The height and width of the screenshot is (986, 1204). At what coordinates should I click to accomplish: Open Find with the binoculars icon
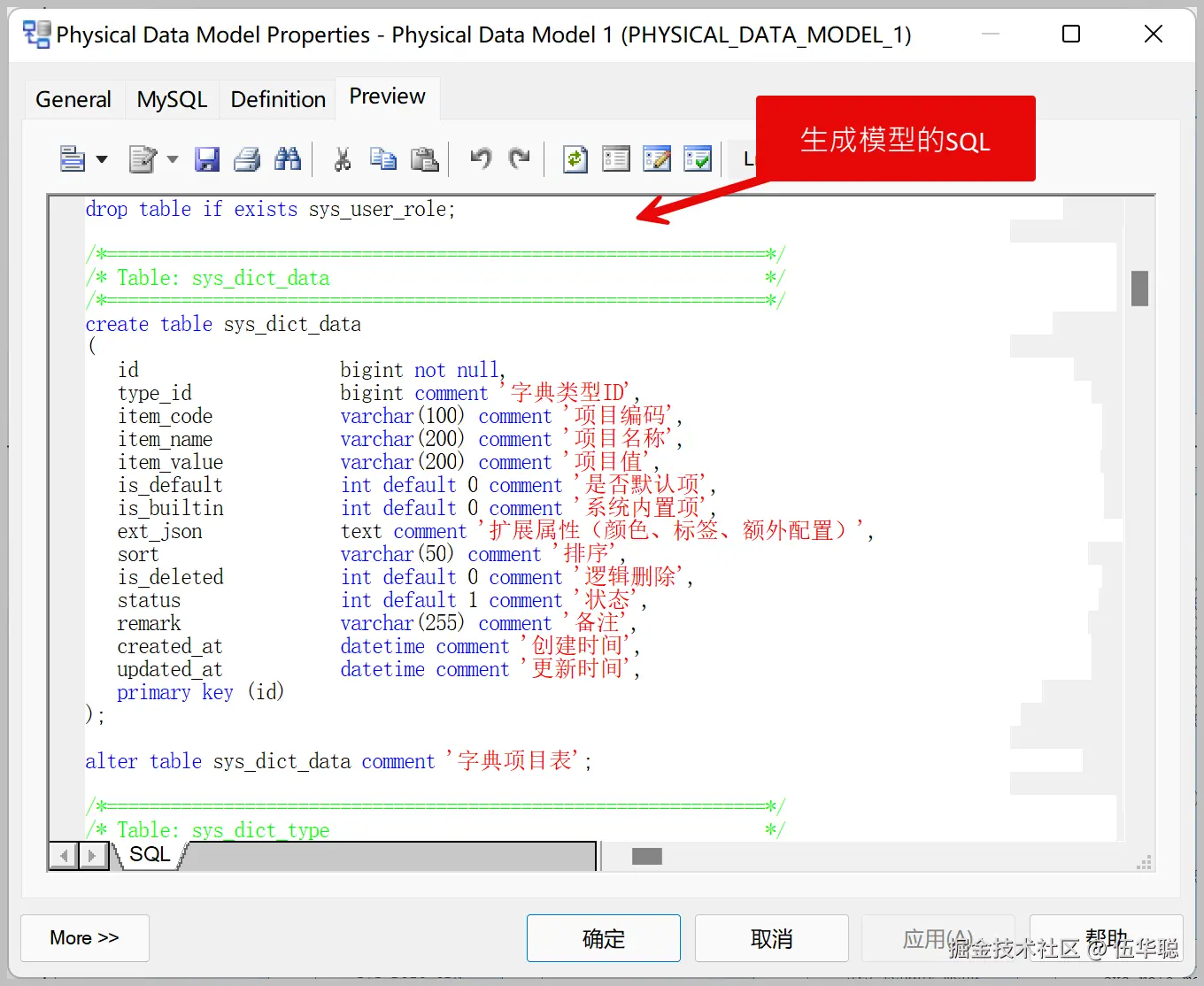tap(288, 158)
